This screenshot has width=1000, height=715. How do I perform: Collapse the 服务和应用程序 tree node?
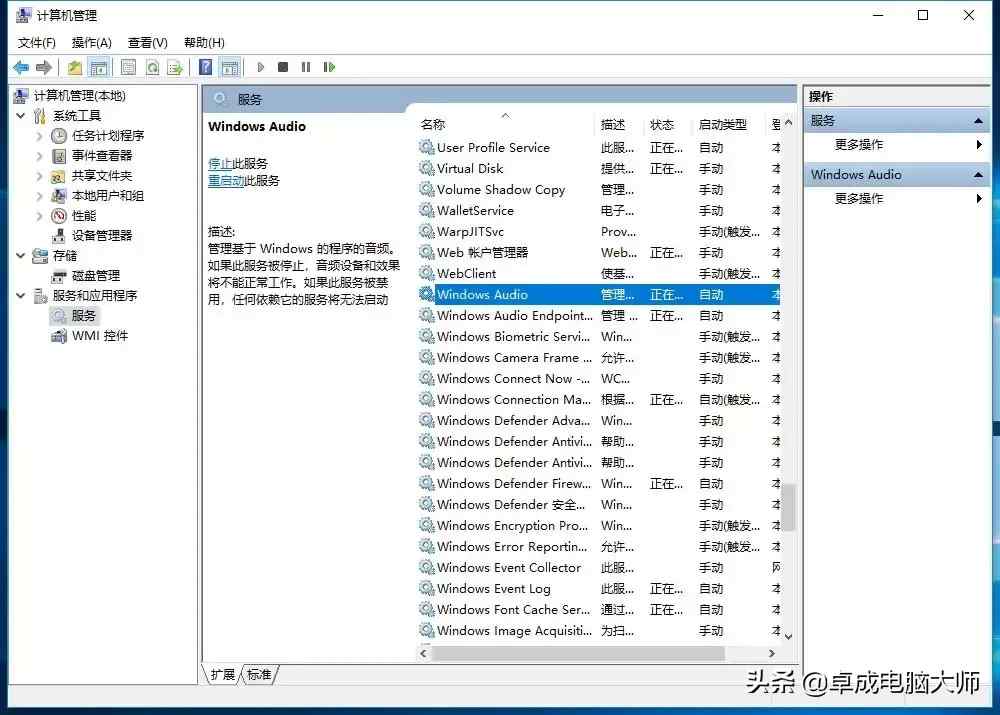pos(20,295)
